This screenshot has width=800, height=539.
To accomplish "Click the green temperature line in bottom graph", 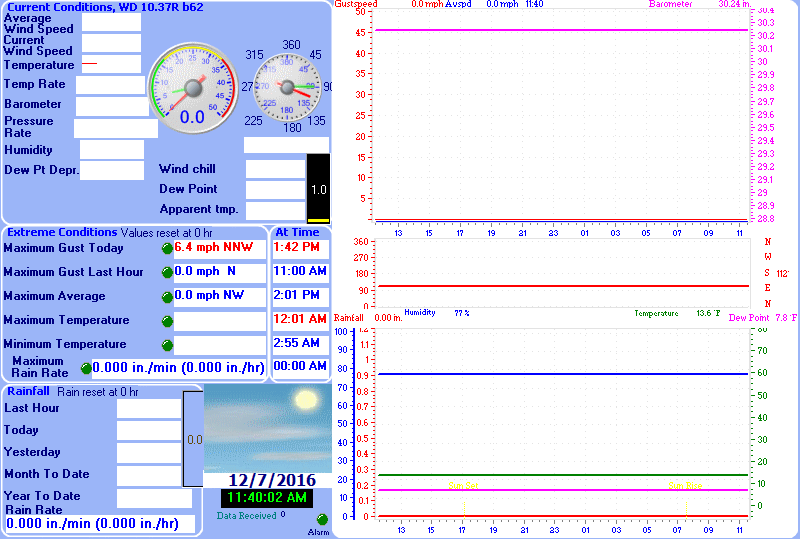I will click(563, 475).
